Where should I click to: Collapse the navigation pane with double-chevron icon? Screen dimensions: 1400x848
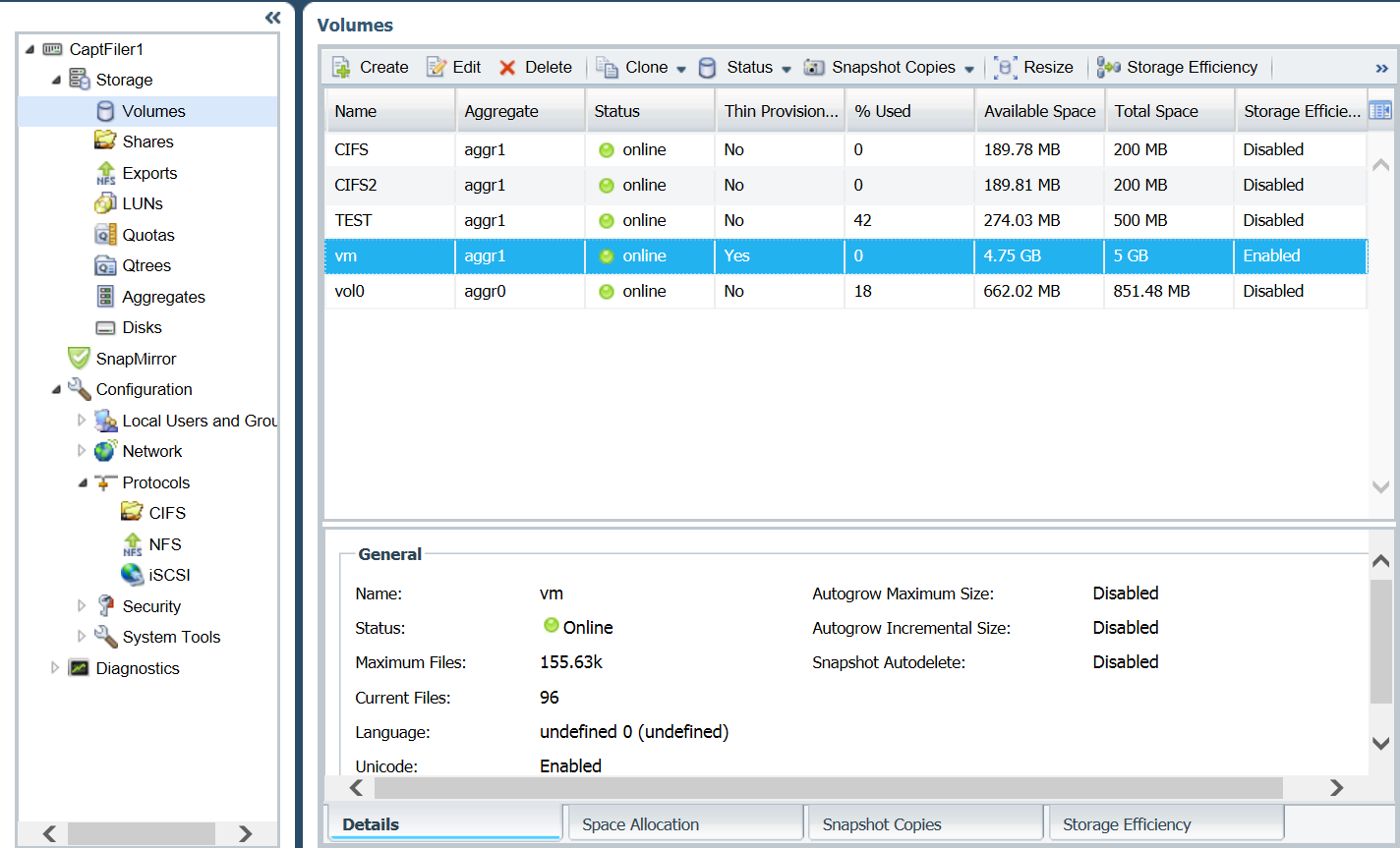point(272,18)
